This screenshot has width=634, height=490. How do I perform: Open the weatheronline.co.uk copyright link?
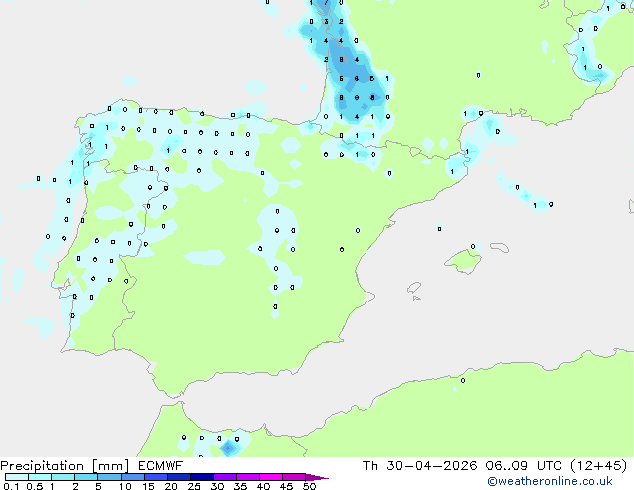coord(549,481)
